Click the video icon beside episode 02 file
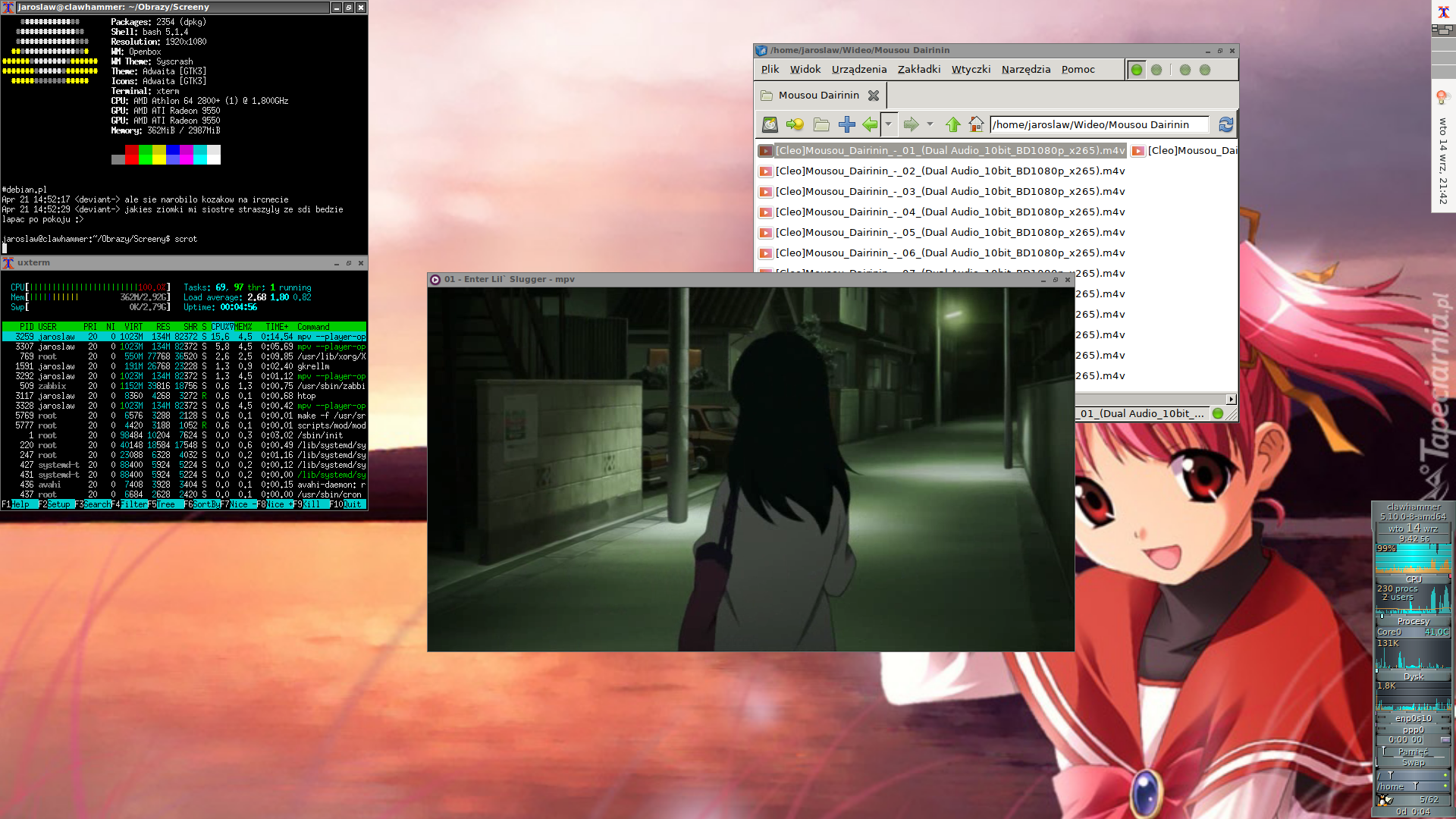The height and width of the screenshot is (819, 1456). coord(766,171)
